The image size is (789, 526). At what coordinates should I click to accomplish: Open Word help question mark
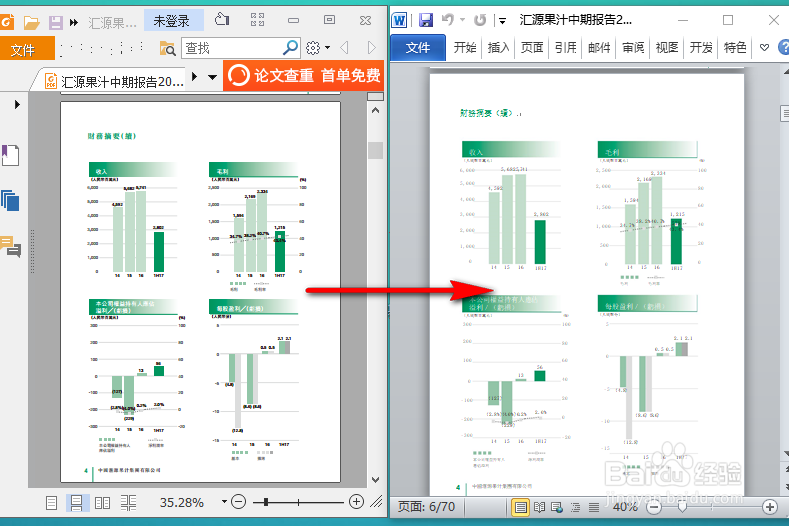pyautogui.click(x=783, y=48)
